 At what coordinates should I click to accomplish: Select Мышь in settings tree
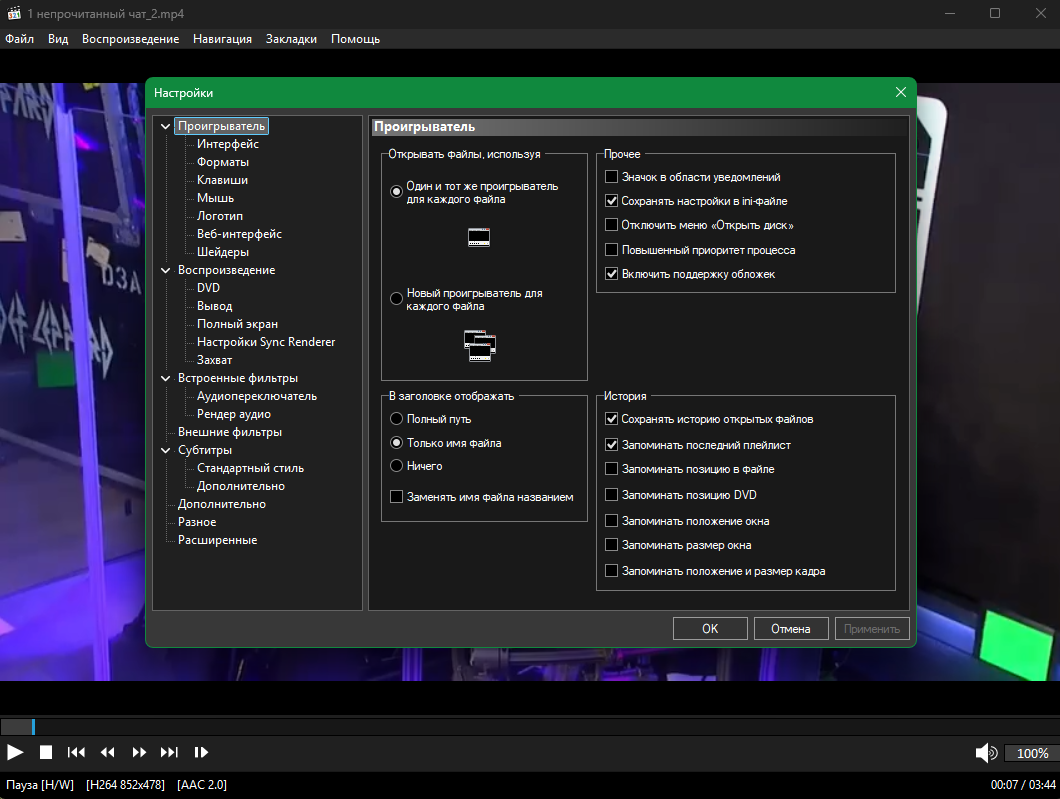point(216,198)
